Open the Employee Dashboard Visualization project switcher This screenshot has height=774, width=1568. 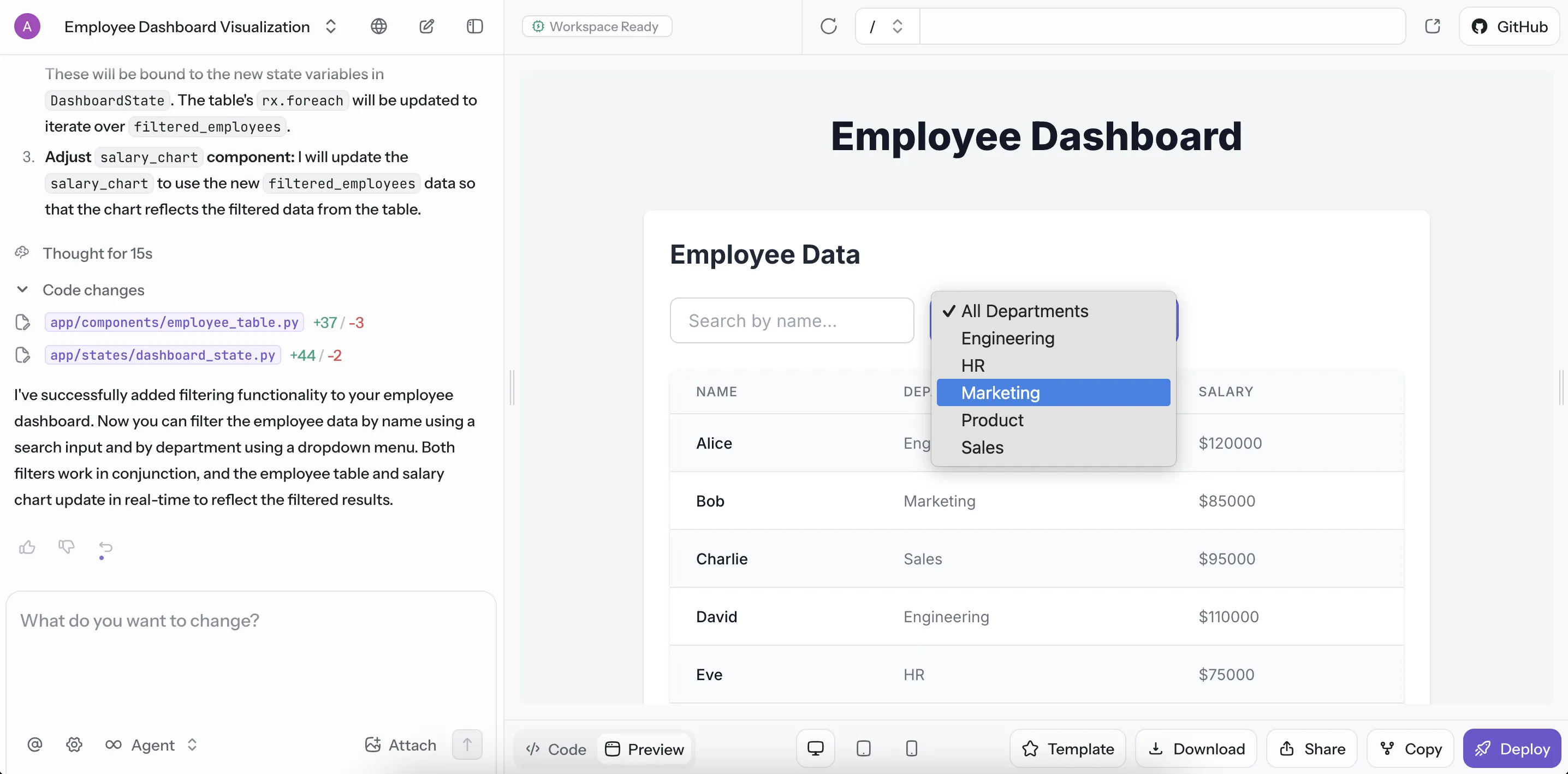pyautogui.click(x=330, y=26)
